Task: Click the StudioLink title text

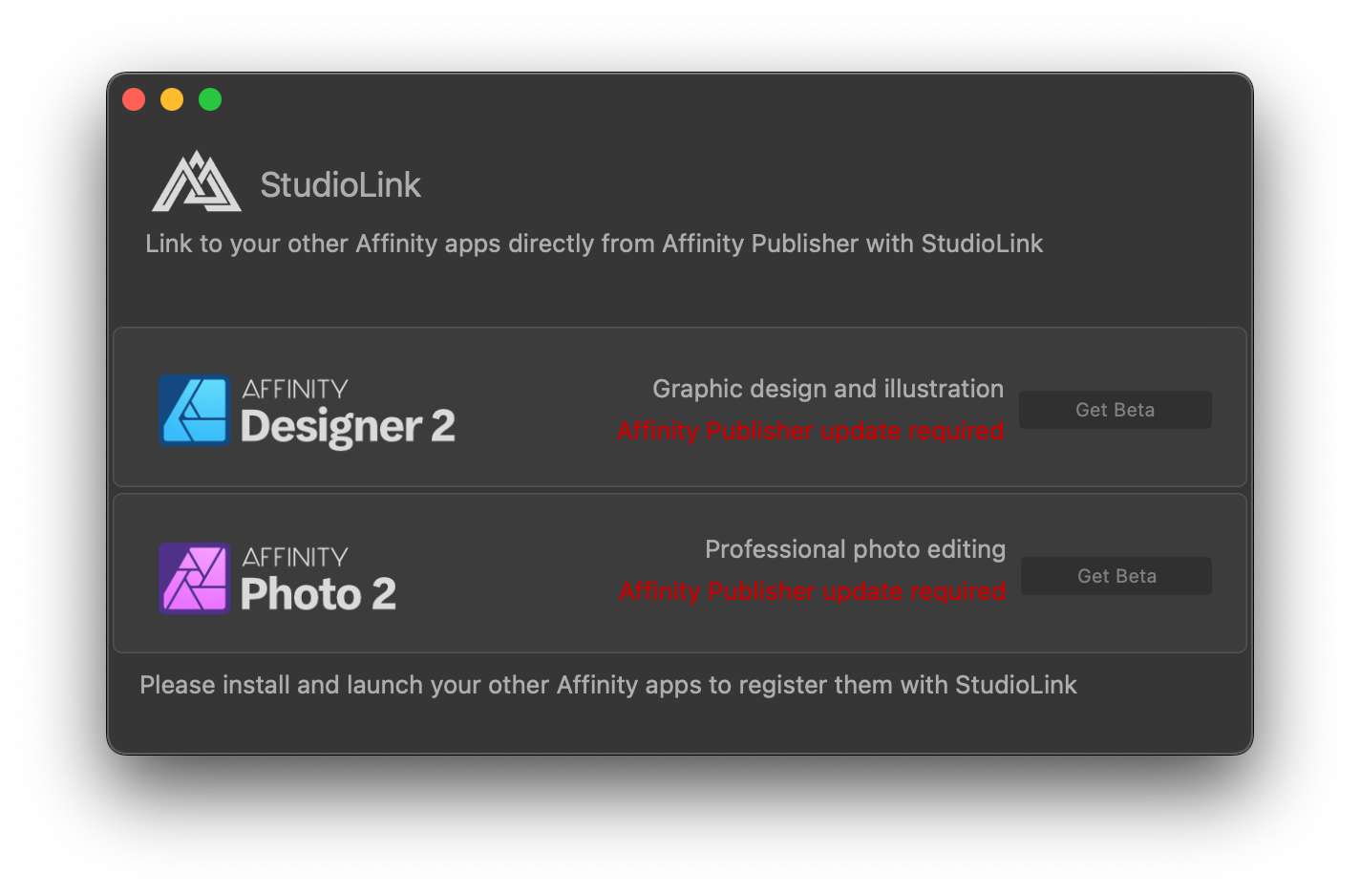Action: (x=340, y=184)
